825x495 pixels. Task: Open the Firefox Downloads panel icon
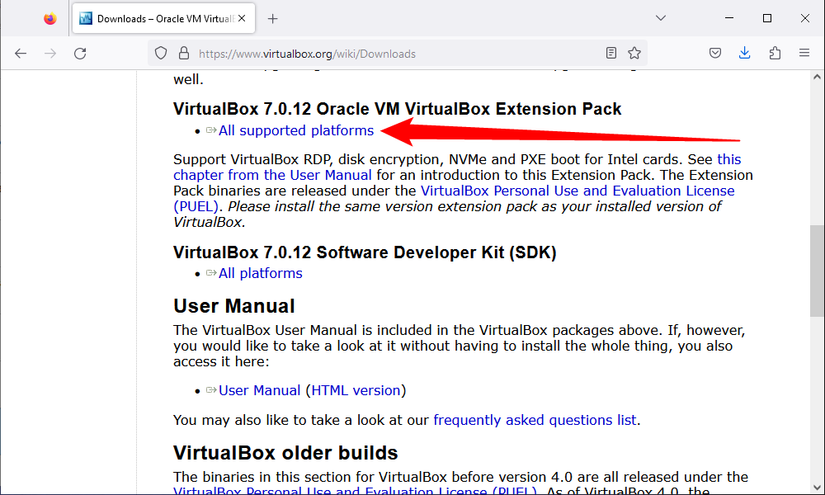tap(745, 53)
